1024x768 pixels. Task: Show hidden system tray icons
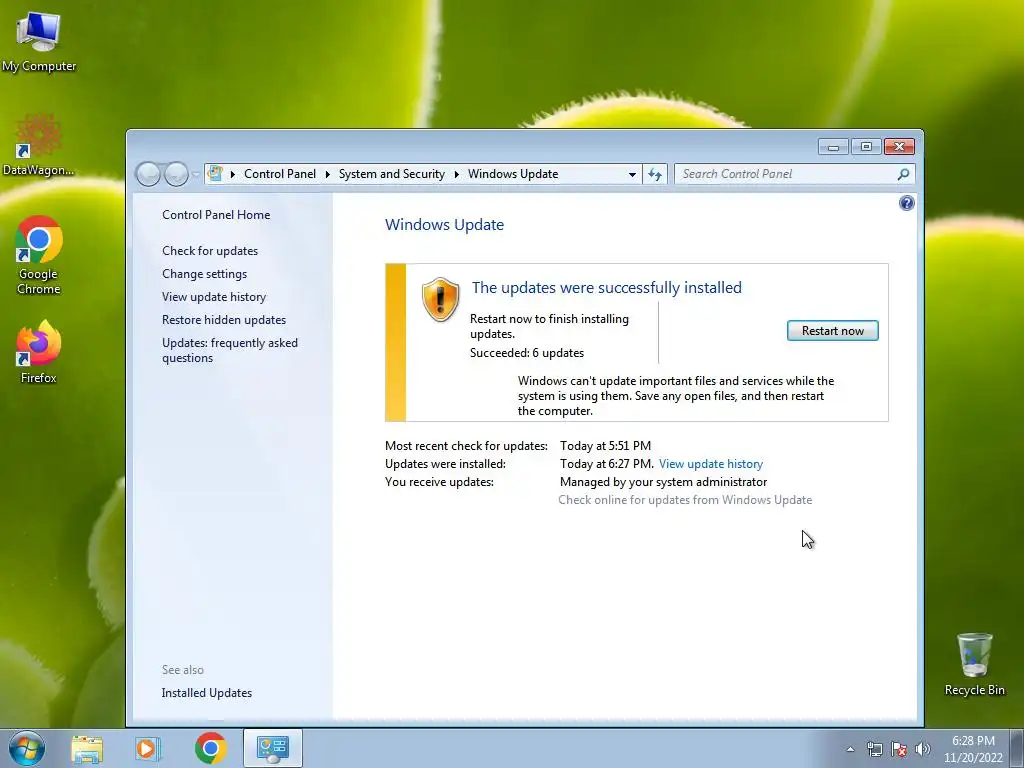[850, 749]
